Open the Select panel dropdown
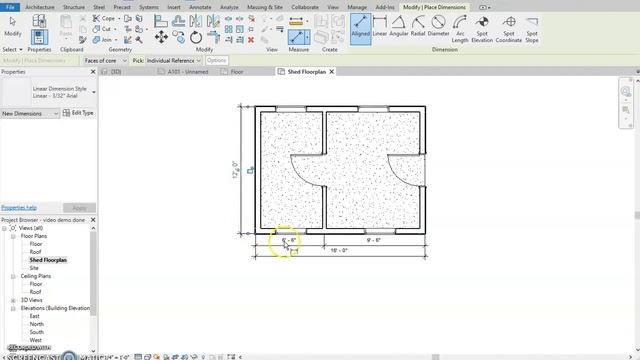The height and width of the screenshot is (360, 640). tap(12, 49)
